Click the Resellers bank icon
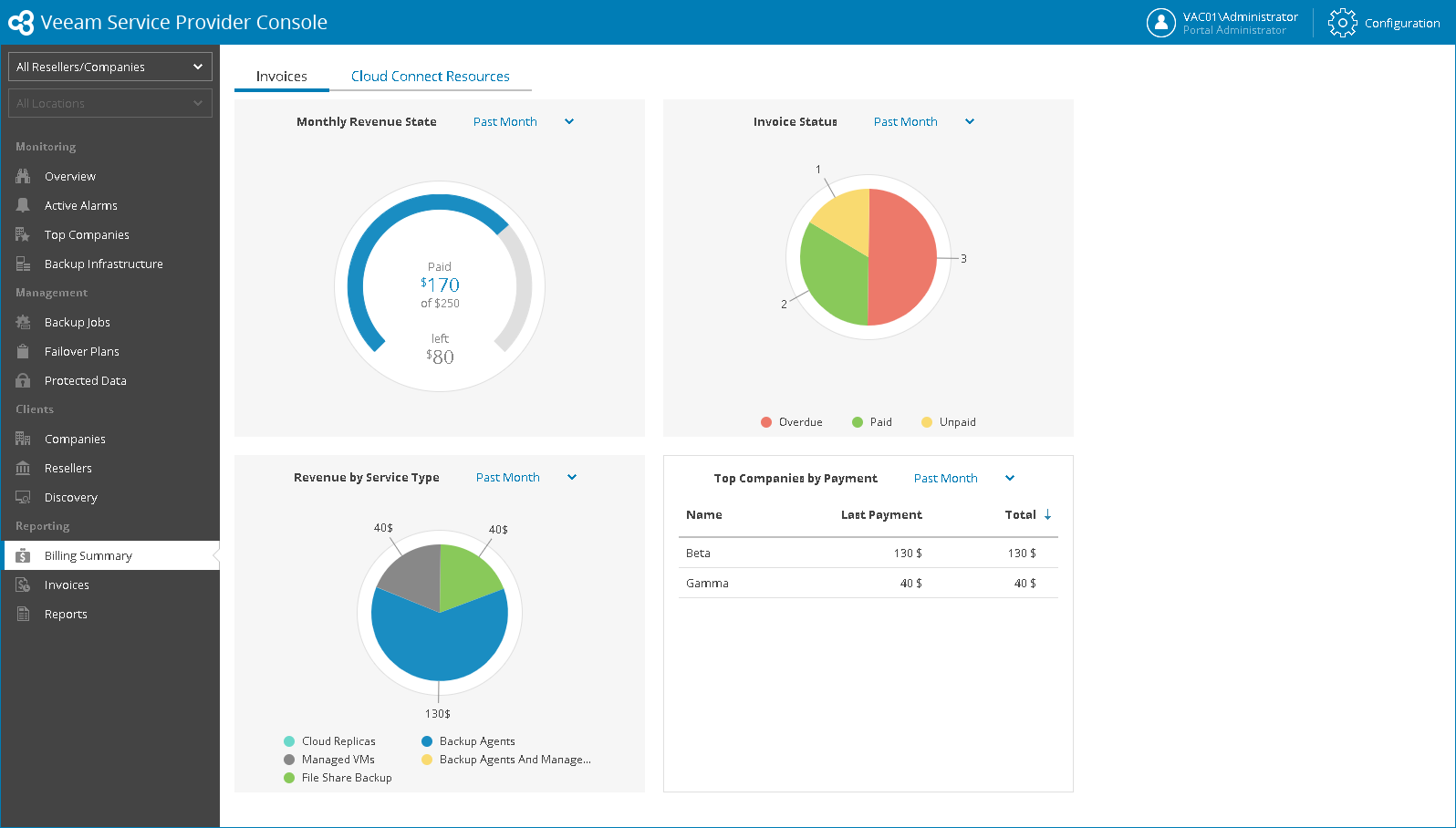 (23, 468)
